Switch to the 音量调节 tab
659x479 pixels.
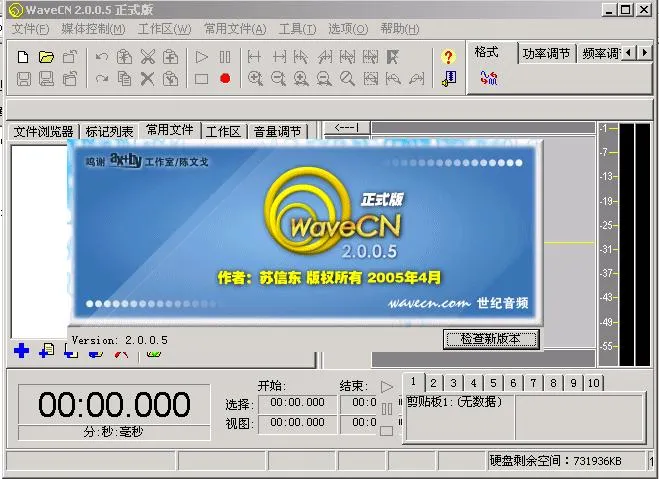click(277, 132)
